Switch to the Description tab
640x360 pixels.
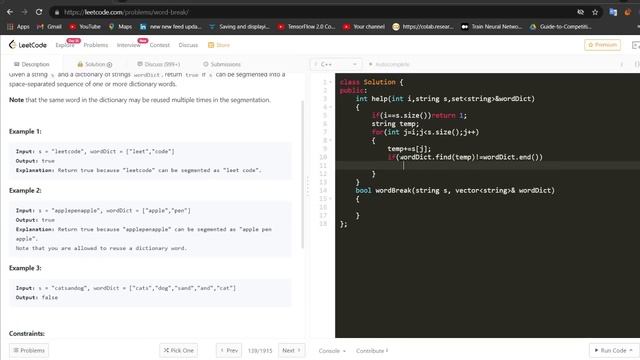tap(32, 64)
